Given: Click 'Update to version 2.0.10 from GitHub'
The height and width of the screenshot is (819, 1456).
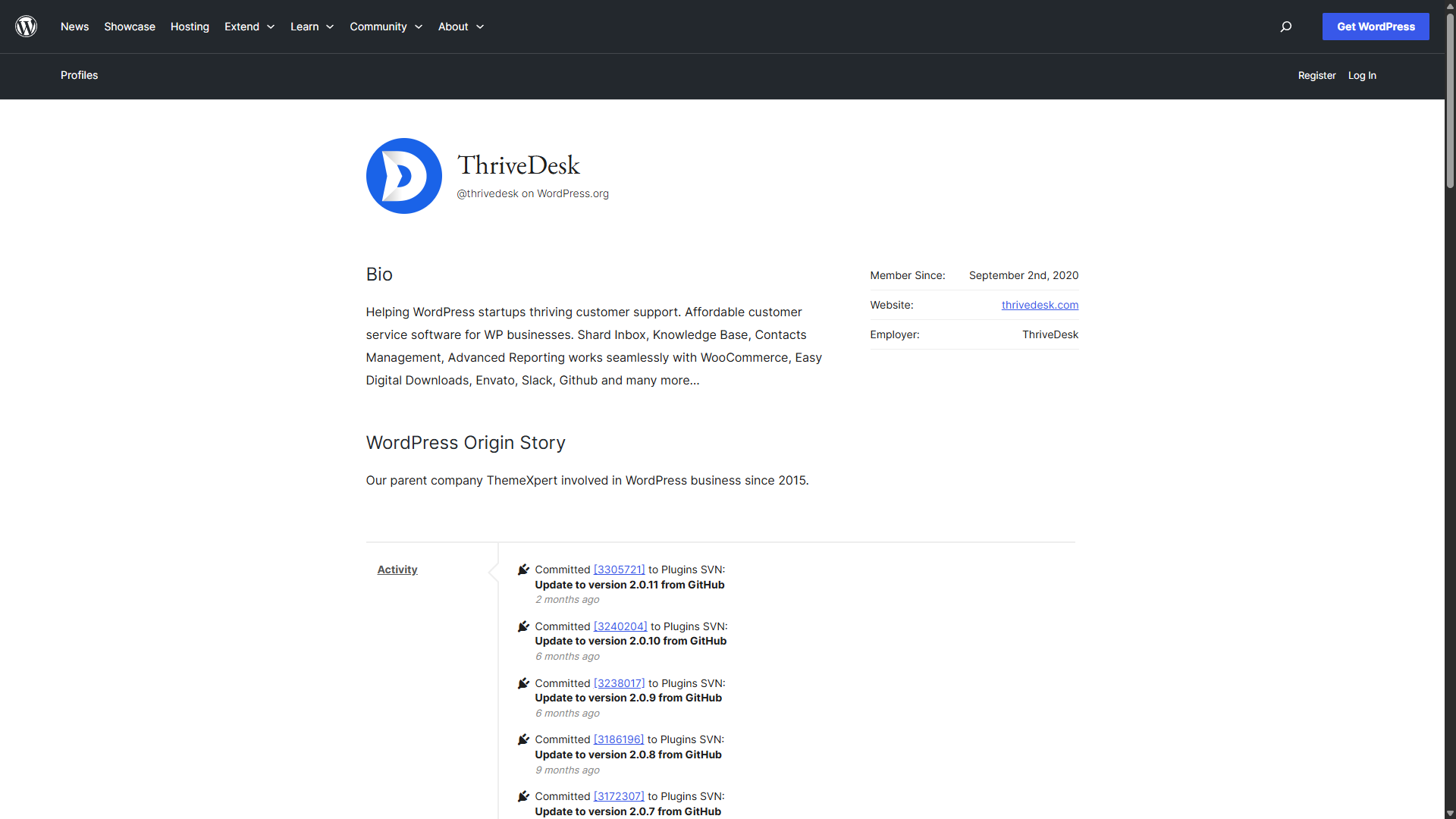Looking at the screenshot, I should pyautogui.click(x=631, y=641).
